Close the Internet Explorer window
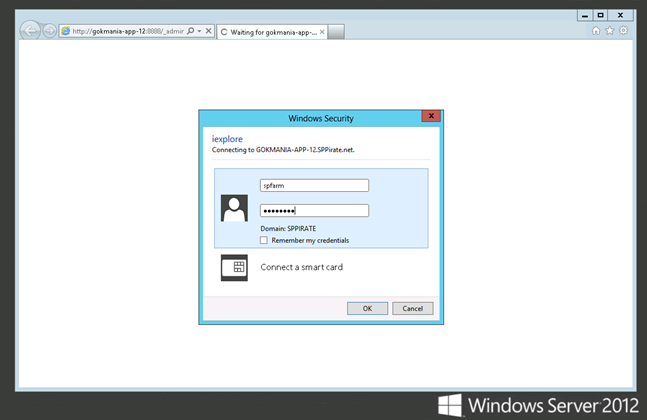 coord(621,15)
